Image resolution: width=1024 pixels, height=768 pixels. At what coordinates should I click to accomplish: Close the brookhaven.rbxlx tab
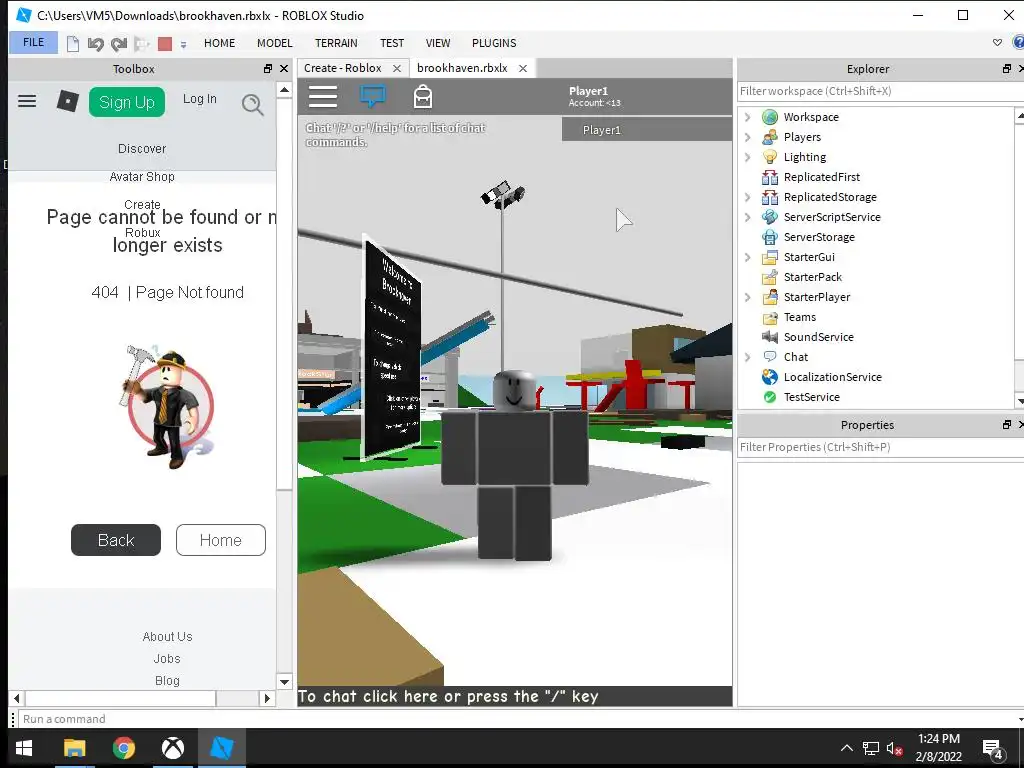pos(522,69)
